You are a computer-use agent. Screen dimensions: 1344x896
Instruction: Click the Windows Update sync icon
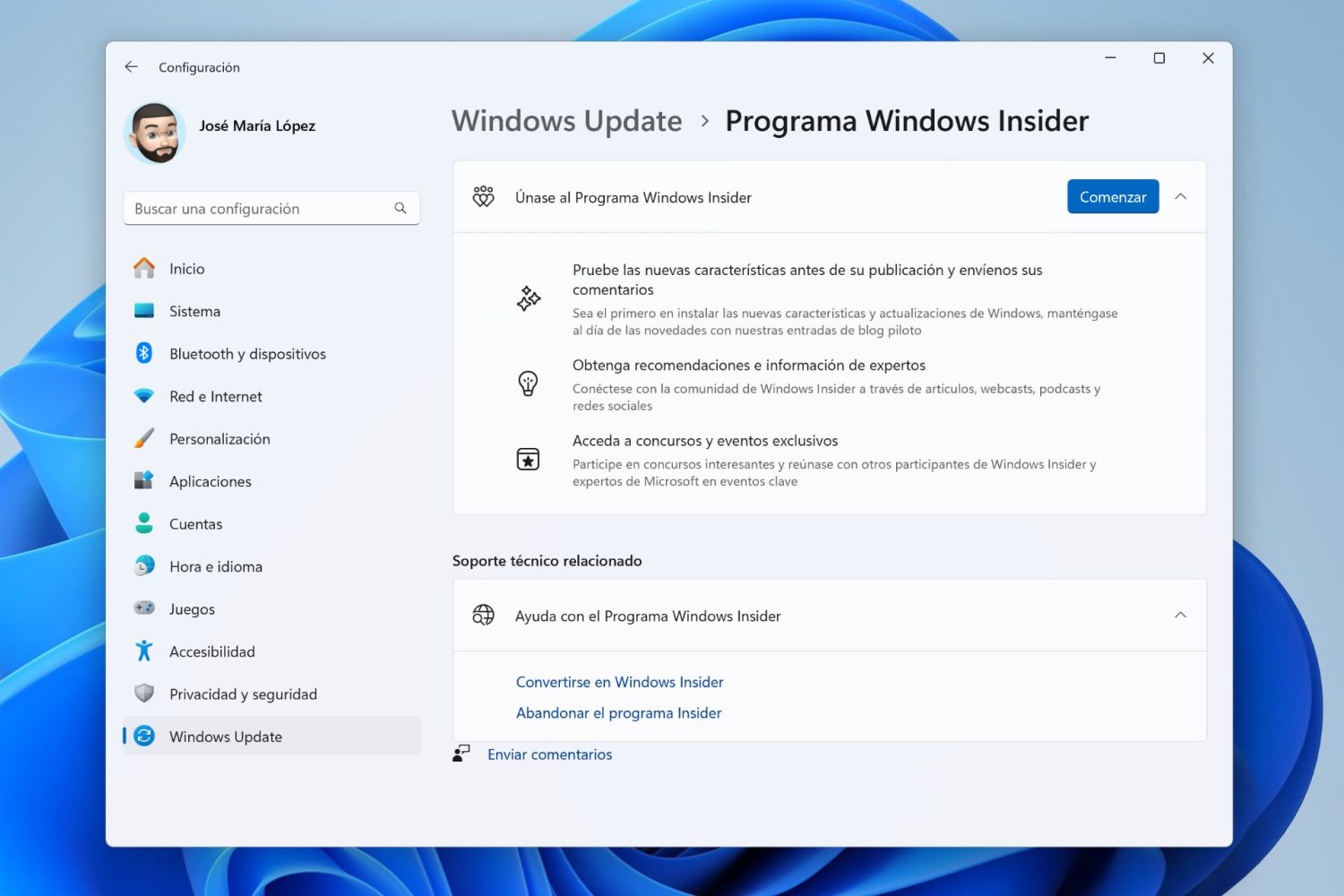144,736
